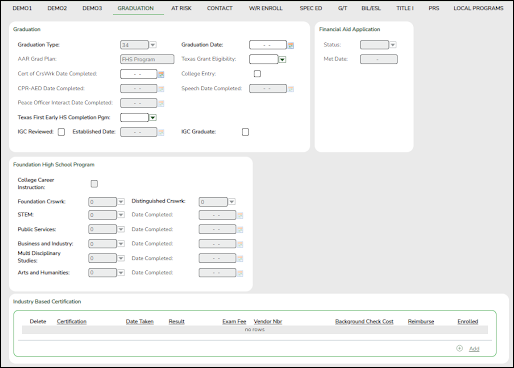
Task: Open the AT RISK tab
Action: [181, 8]
